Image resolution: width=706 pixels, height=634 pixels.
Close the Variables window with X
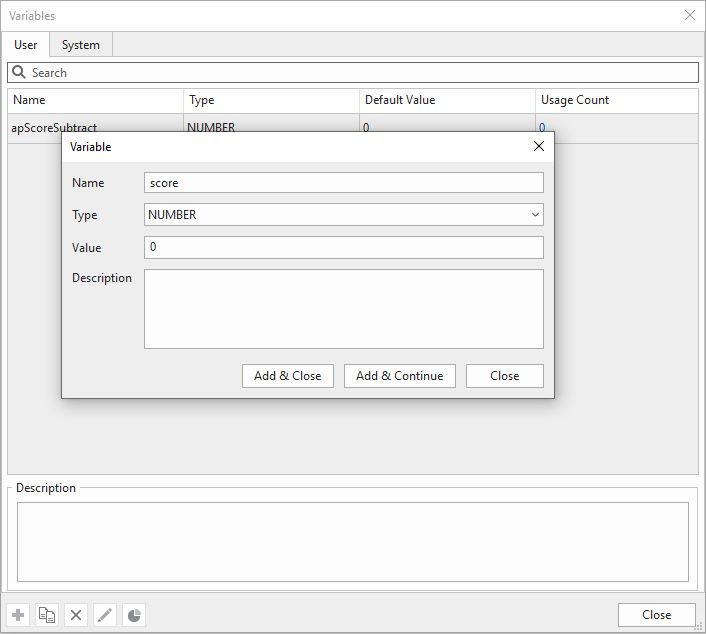(690, 15)
